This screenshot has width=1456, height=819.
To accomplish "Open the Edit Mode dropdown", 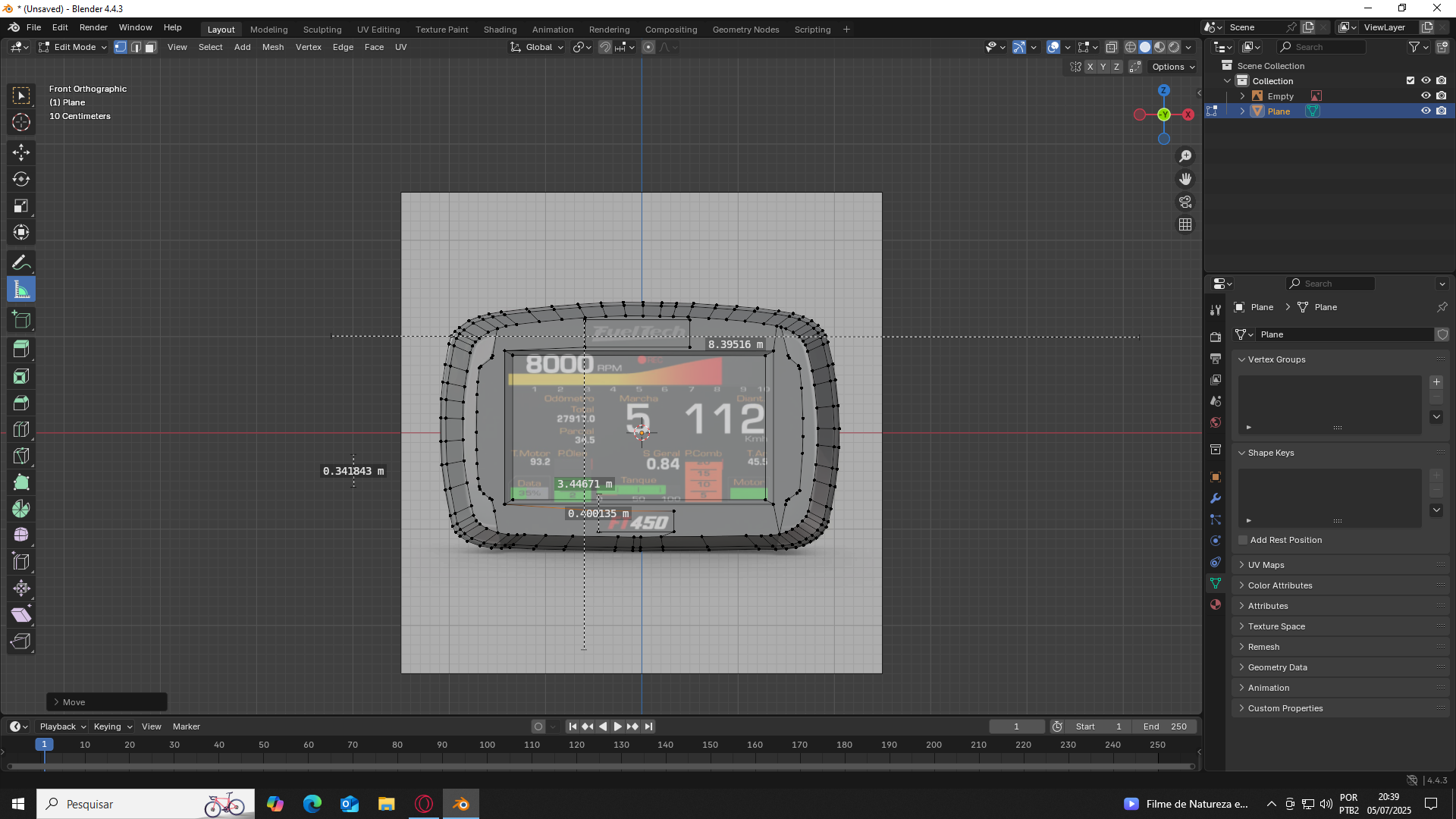I will click(x=74, y=47).
